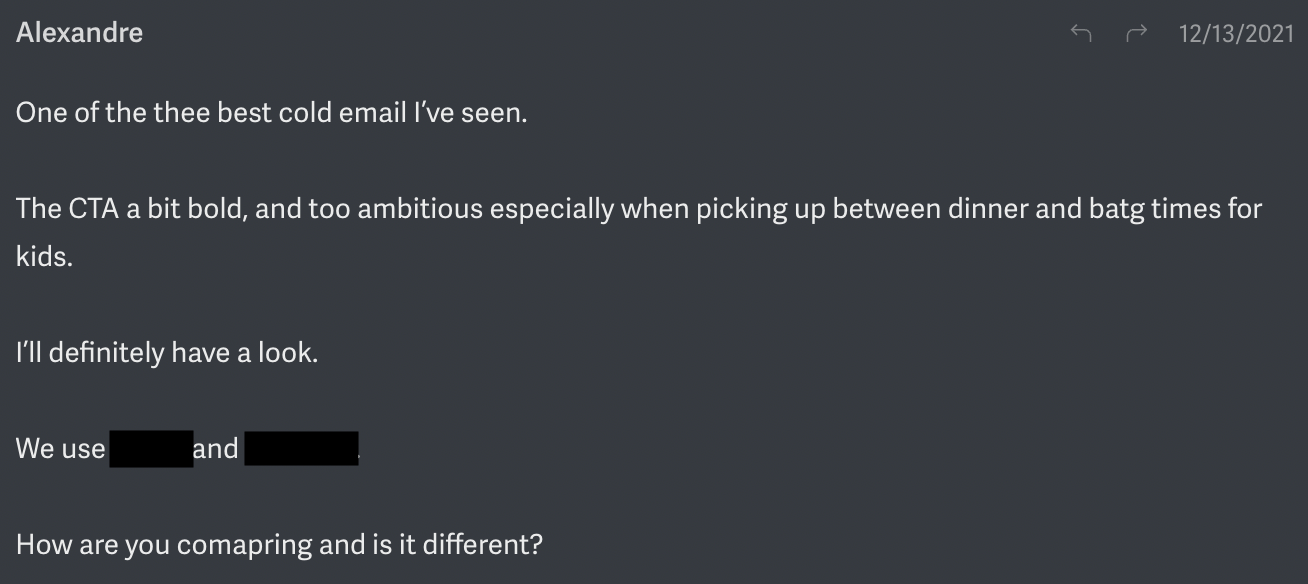Click the word 'kids.' on its own line

(44, 256)
